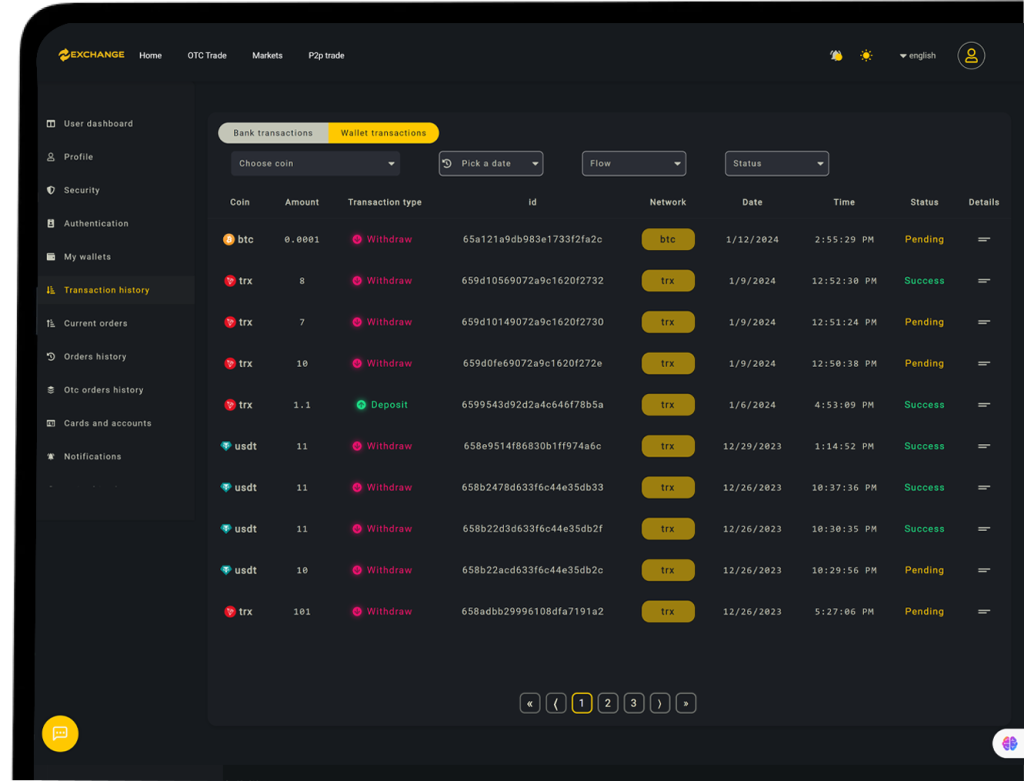
Task: Open details for the 101 trx withdraw
Action: 983,611
